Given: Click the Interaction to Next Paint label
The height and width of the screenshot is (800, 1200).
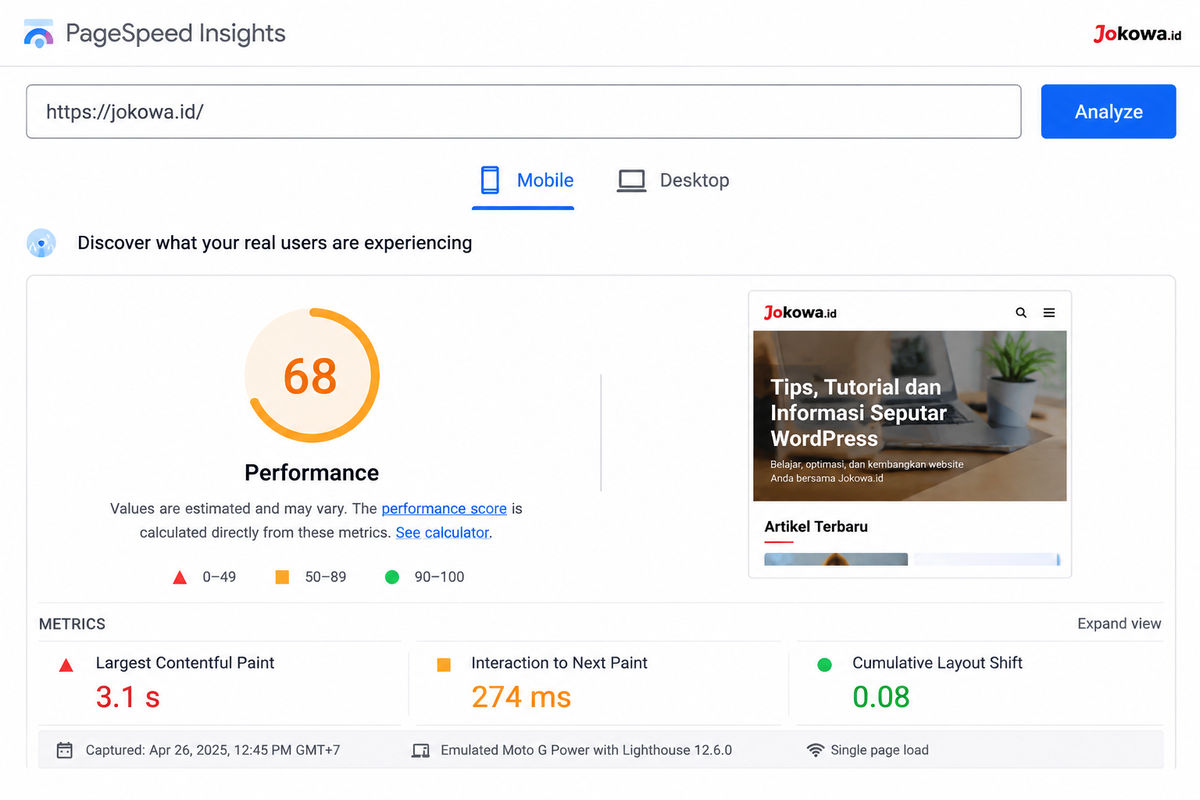Looking at the screenshot, I should [559, 663].
